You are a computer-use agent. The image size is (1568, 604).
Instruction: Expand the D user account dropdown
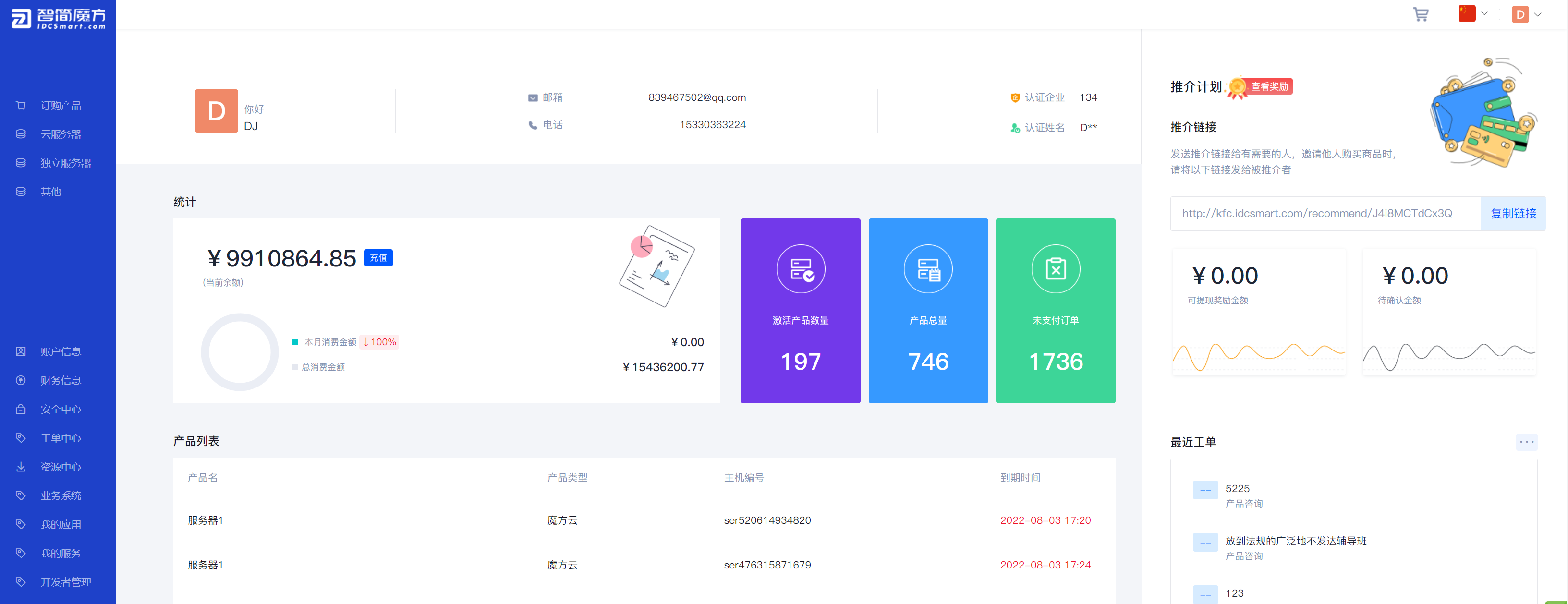(x=1526, y=14)
